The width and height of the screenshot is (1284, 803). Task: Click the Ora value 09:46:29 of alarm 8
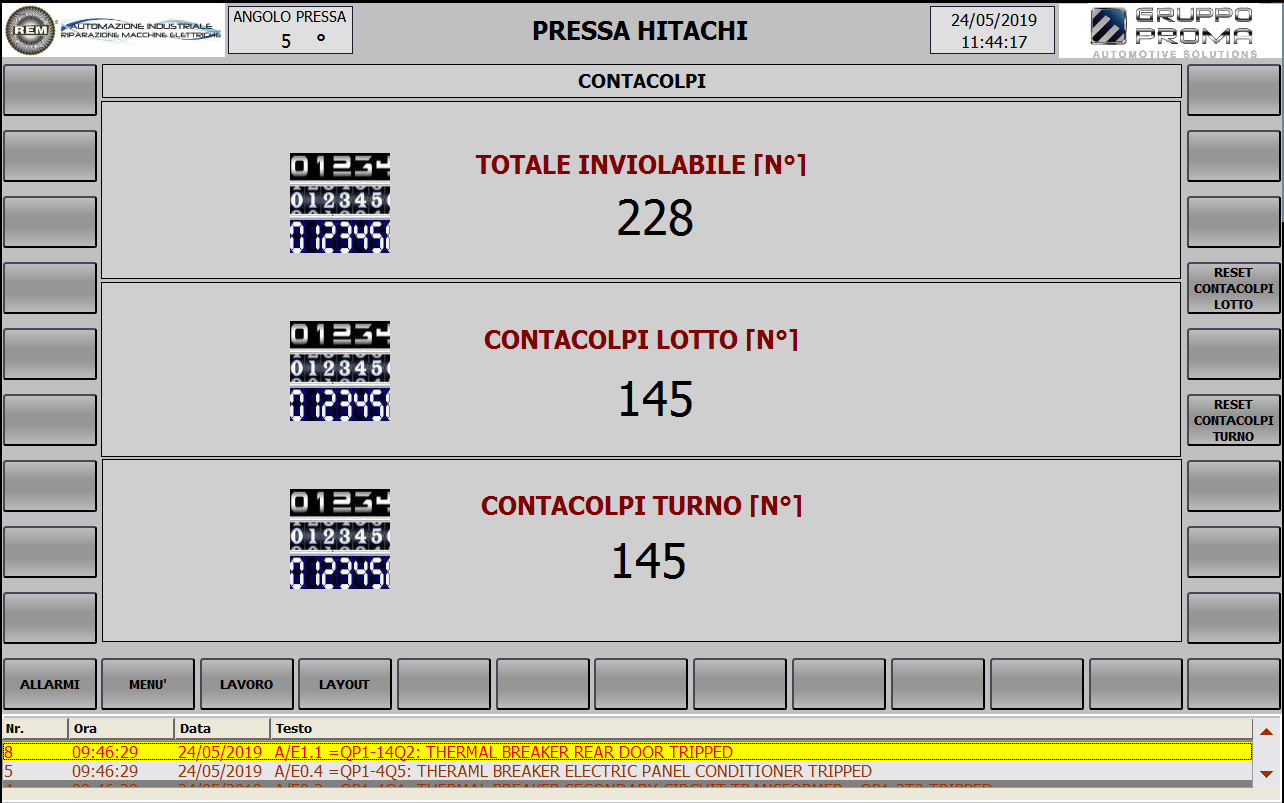[105, 752]
